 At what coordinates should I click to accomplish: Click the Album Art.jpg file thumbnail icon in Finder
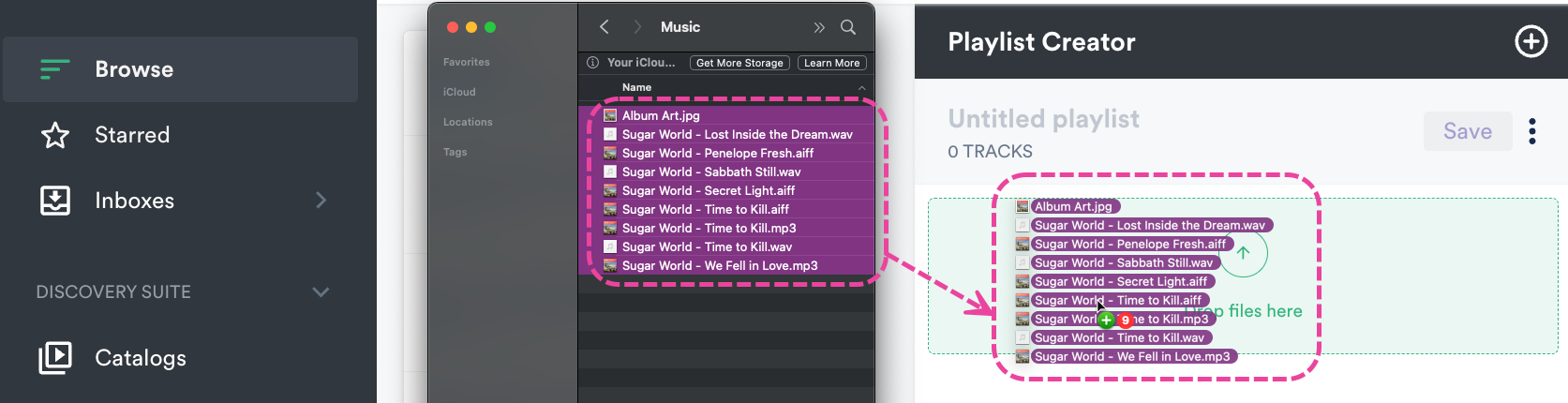click(610, 115)
